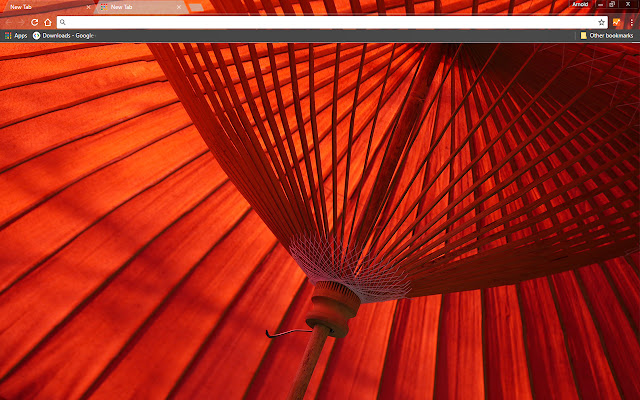Open the Chrome three-dot menu
Viewport: 640px width, 400px height.
[x=631, y=22]
